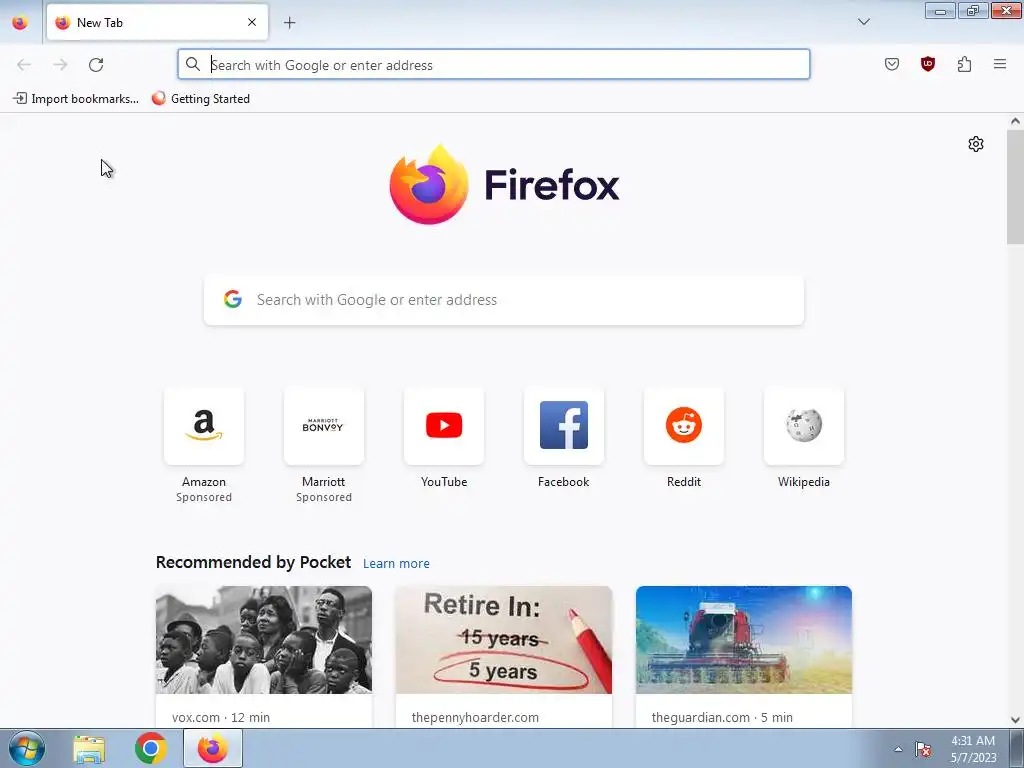Select the Firefox taskbar button

coord(213,748)
